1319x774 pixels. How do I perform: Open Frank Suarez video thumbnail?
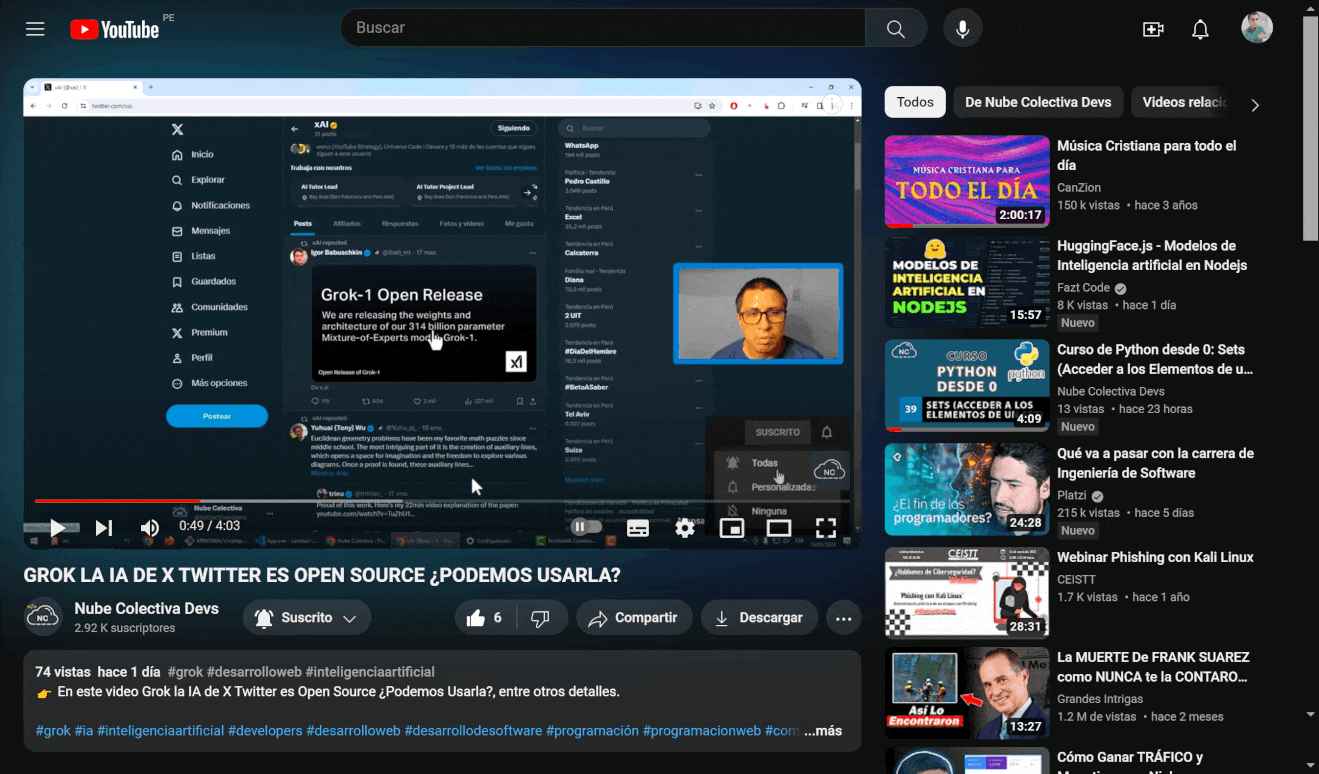[967, 694]
